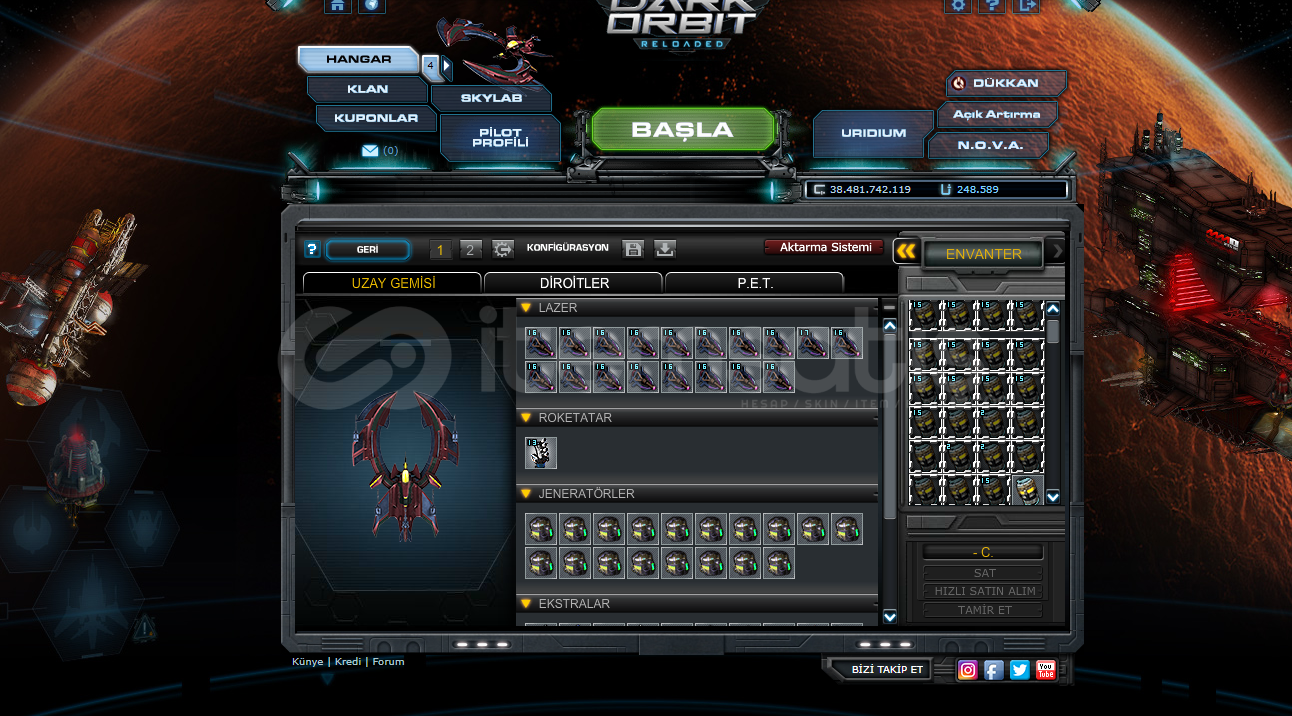Click the equipment list scroll-down arrow
1292x716 pixels.
click(890, 616)
